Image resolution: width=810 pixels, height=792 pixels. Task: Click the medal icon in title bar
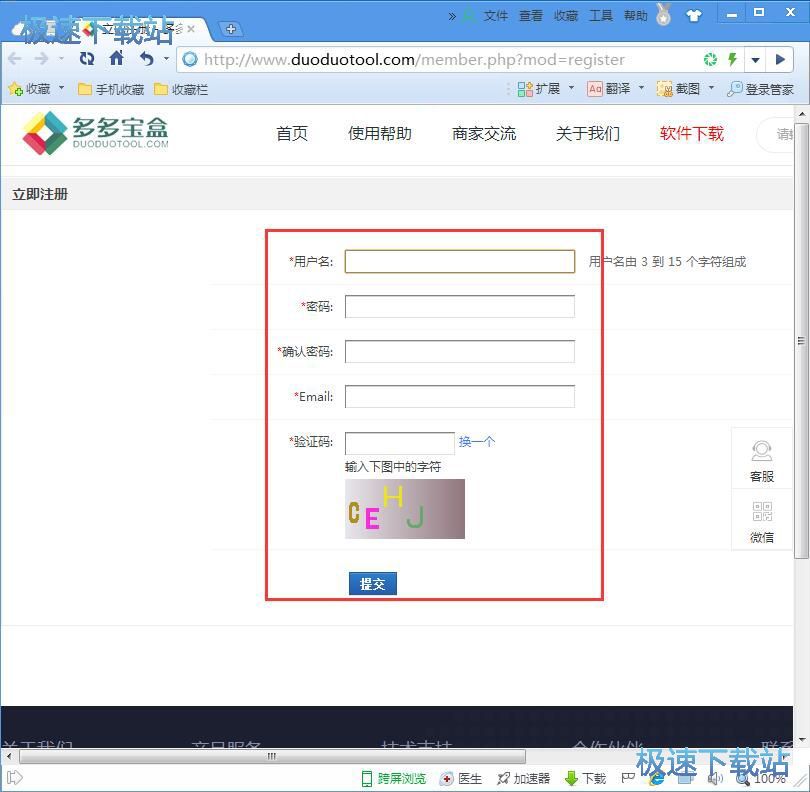pyautogui.click(x=664, y=14)
